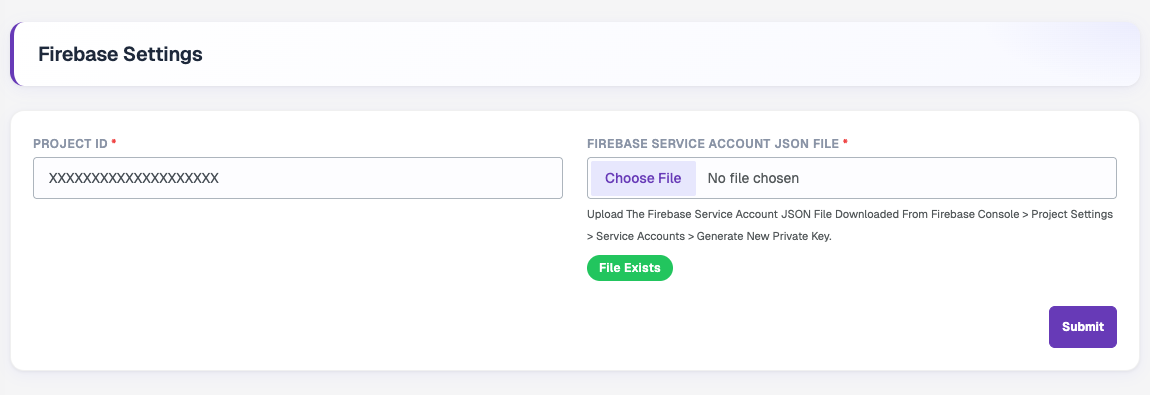Click the Firebase Settings heading
Viewport: 1150px width, 395px height.
point(120,54)
